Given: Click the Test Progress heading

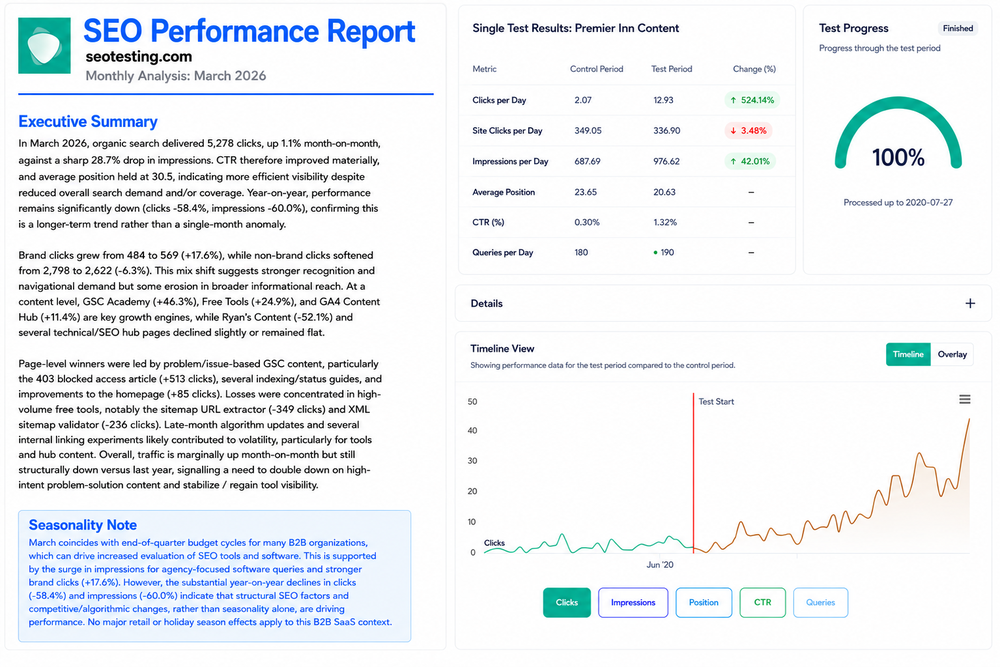Looking at the screenshot, I should coord(853,28).
